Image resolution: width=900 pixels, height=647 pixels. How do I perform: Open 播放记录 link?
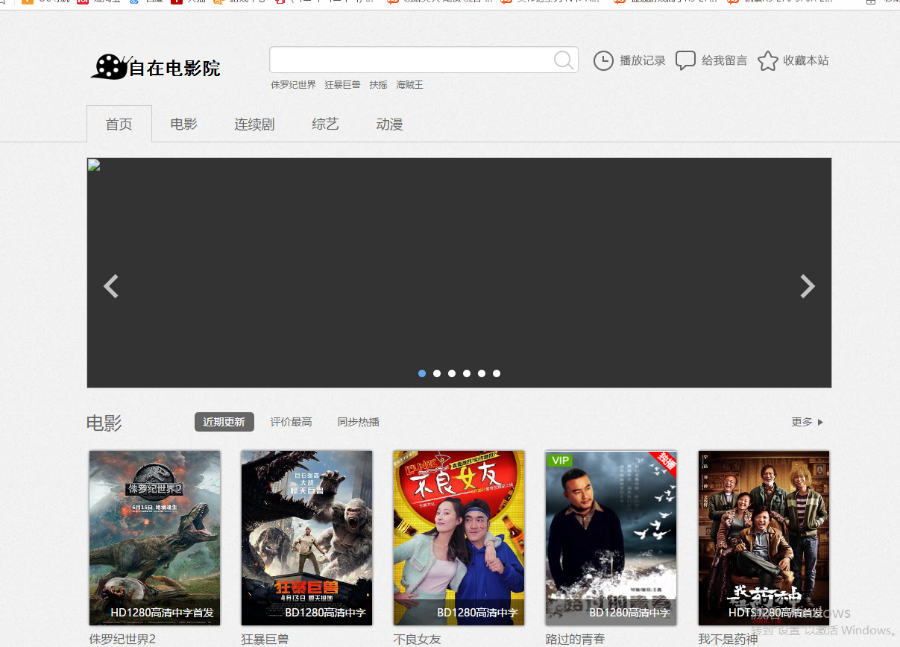point(642,60)
